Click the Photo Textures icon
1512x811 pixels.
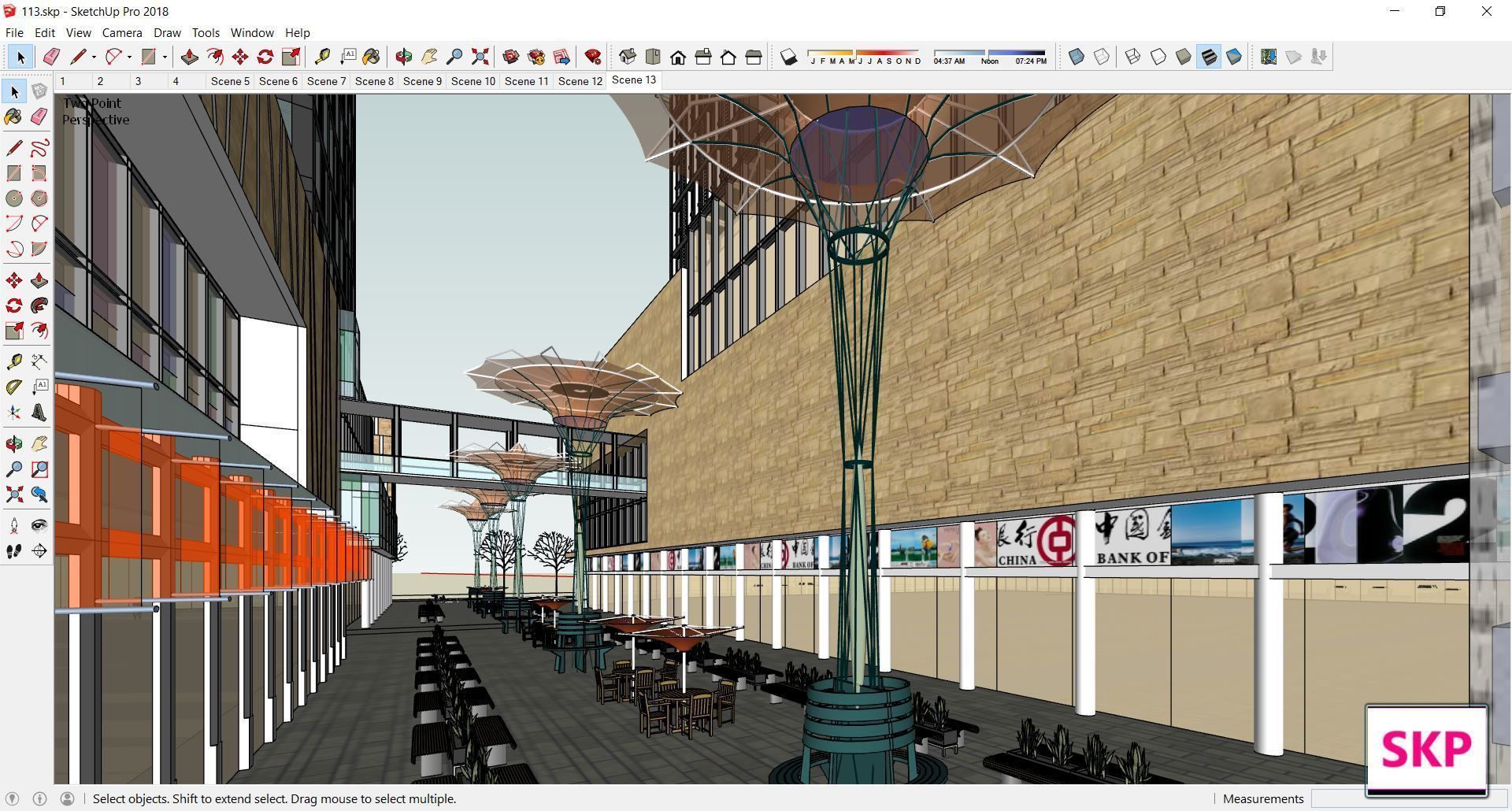[1319, 57]
